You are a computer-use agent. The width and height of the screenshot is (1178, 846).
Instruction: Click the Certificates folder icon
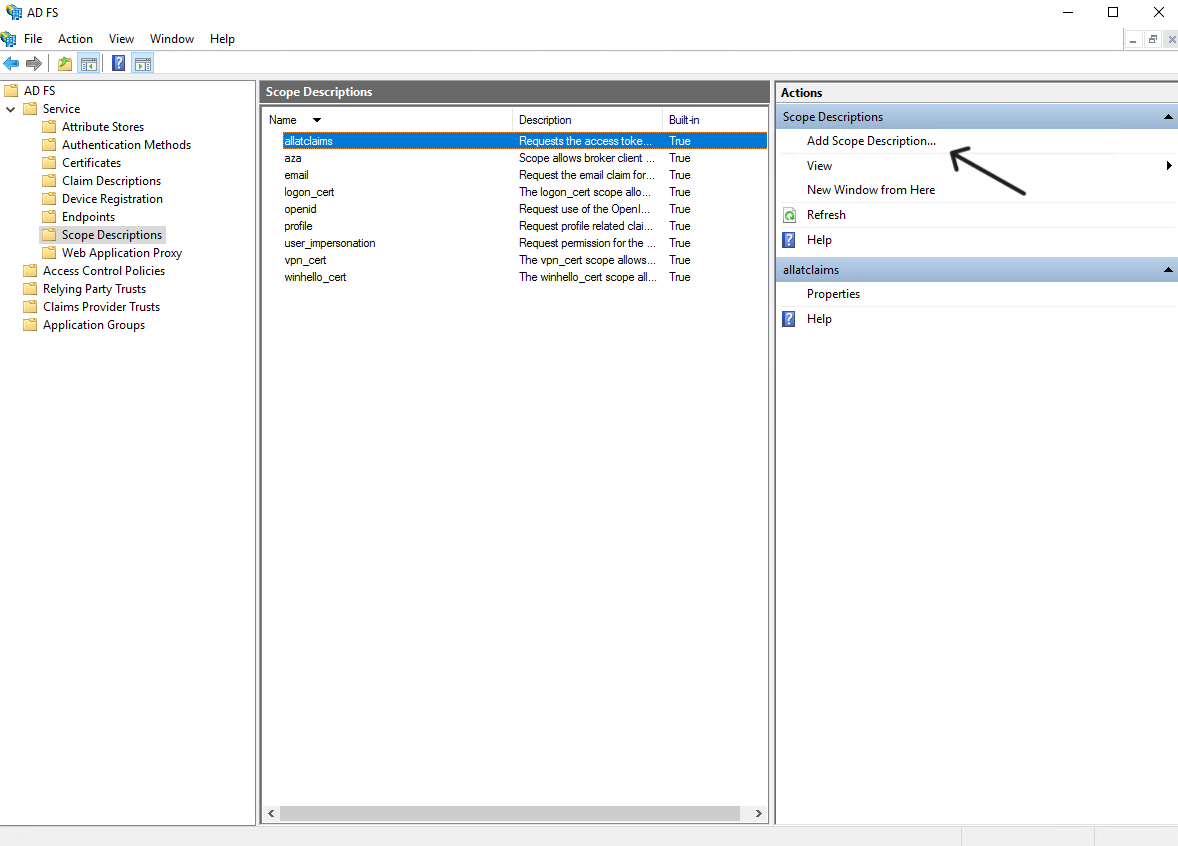click(x=49, y=163)
